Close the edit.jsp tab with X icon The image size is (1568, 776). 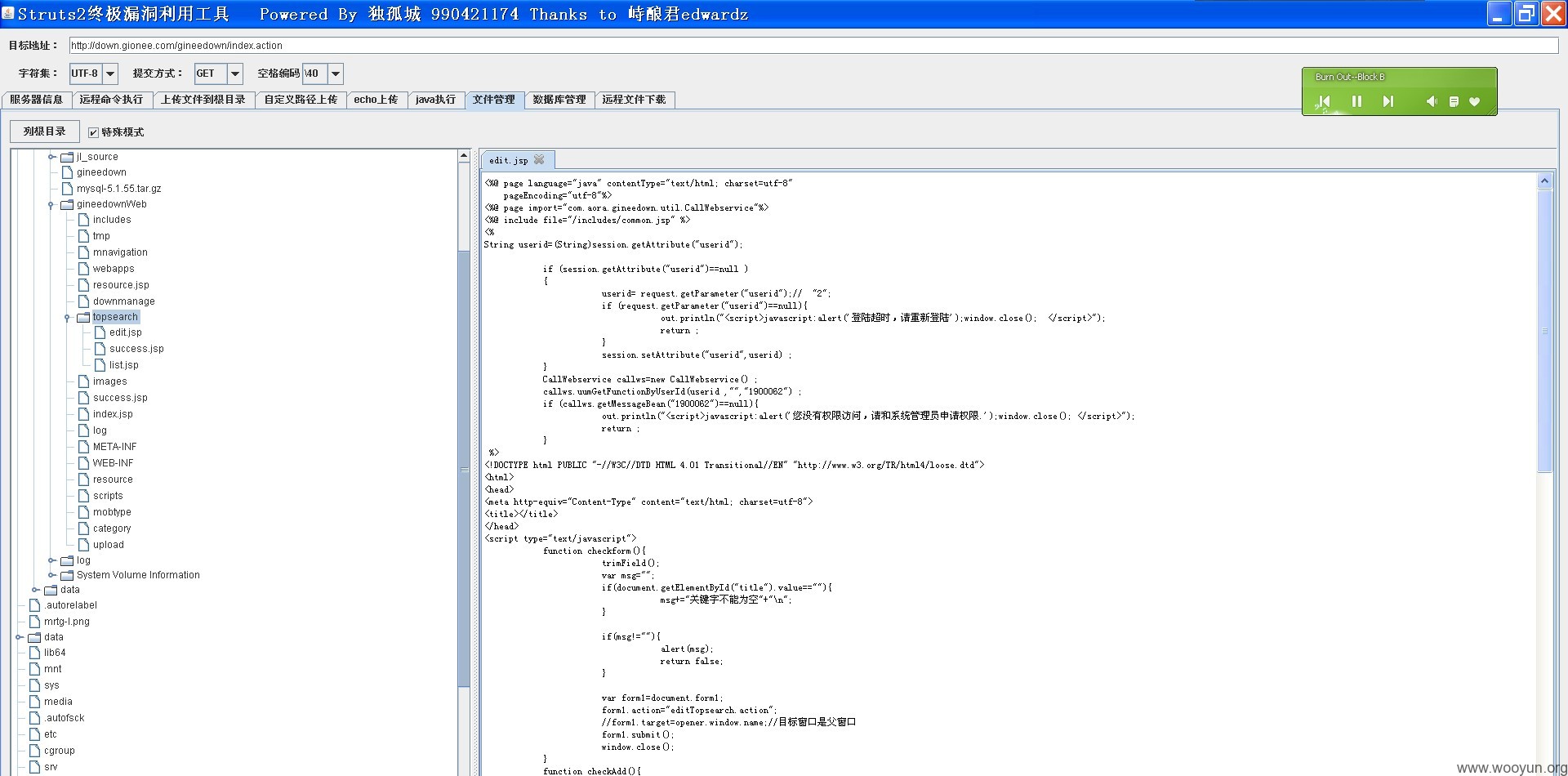click(x=539, y=160)
